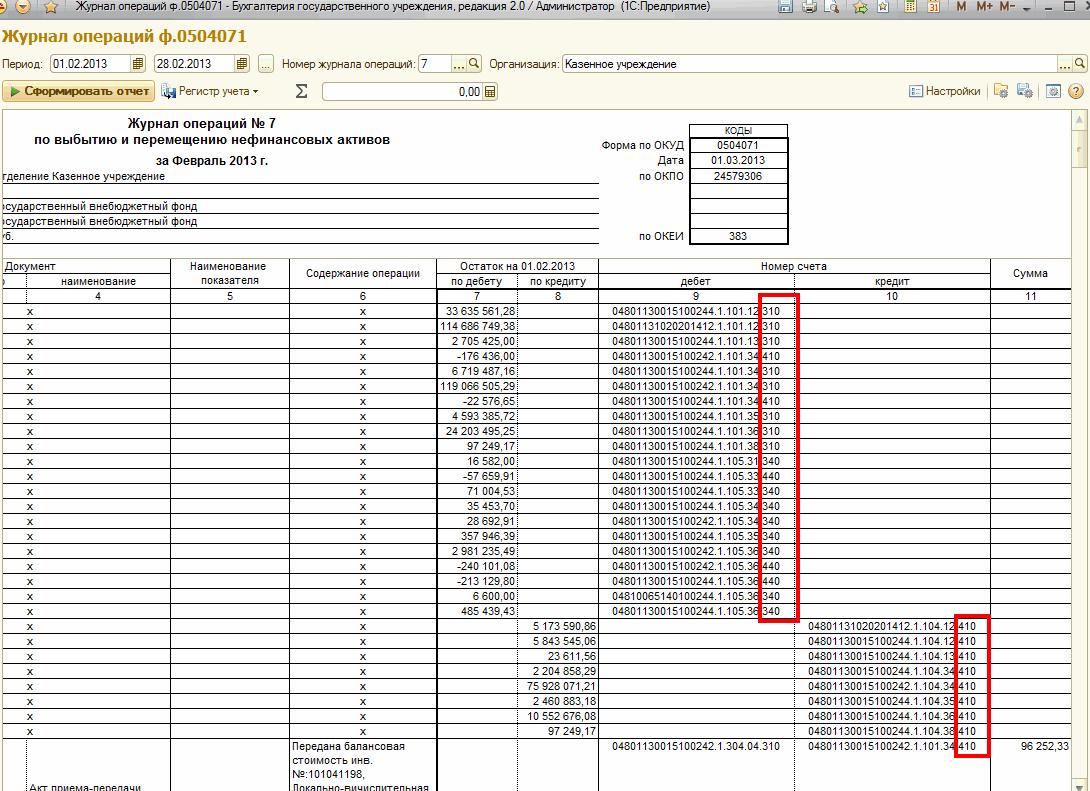Image resolution: width=1090 pixels, height=791 pixels.
Task: Open calendar picker for start date 01.02.2013
Action: [138, 64]
